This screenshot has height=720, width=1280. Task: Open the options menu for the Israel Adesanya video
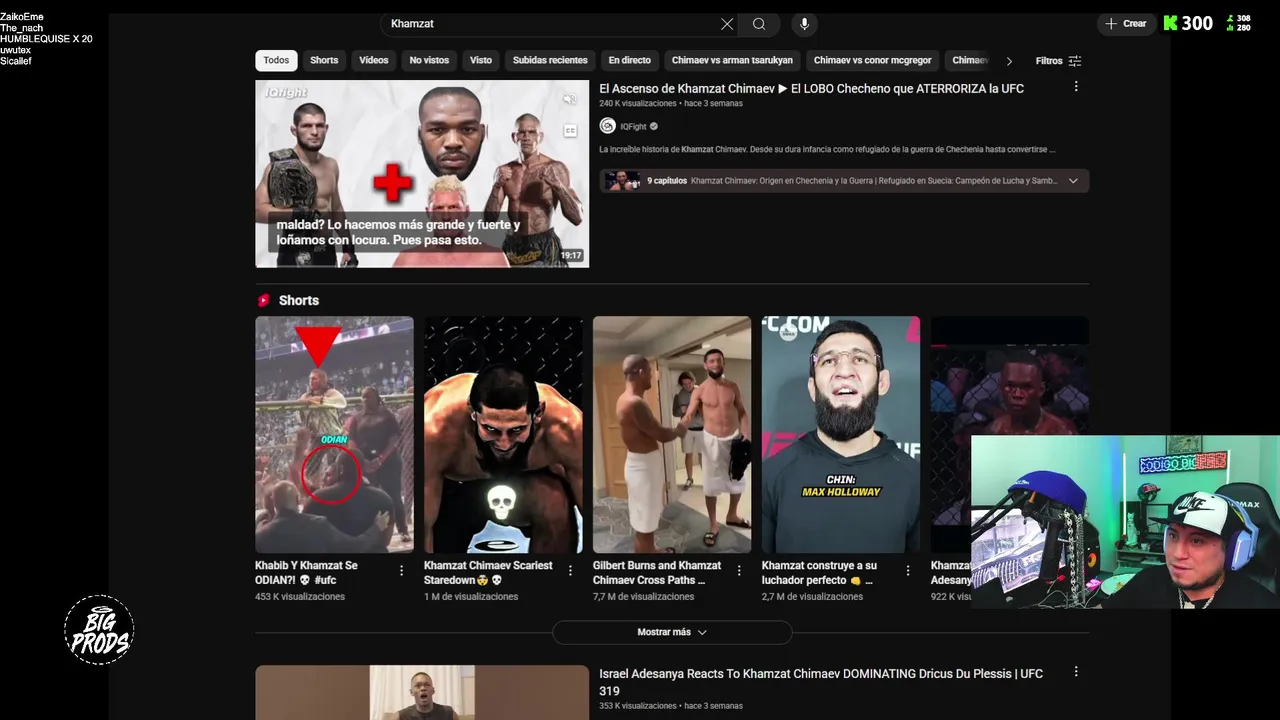1076,672
